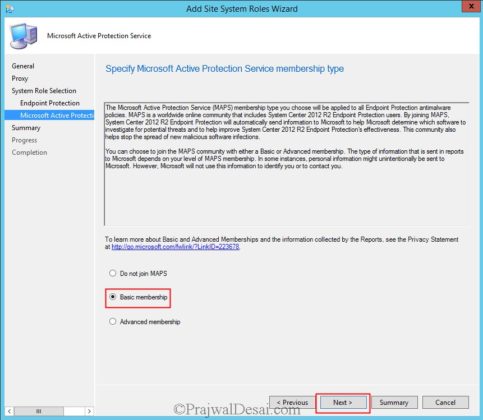Screen dimensions: 483x420
Task: Select System Role Selection step
Action: pos(44,91)
